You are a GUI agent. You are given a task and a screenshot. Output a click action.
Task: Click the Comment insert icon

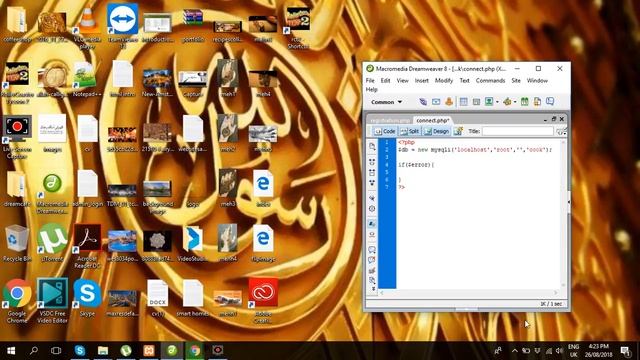click(x=550, y=102)
